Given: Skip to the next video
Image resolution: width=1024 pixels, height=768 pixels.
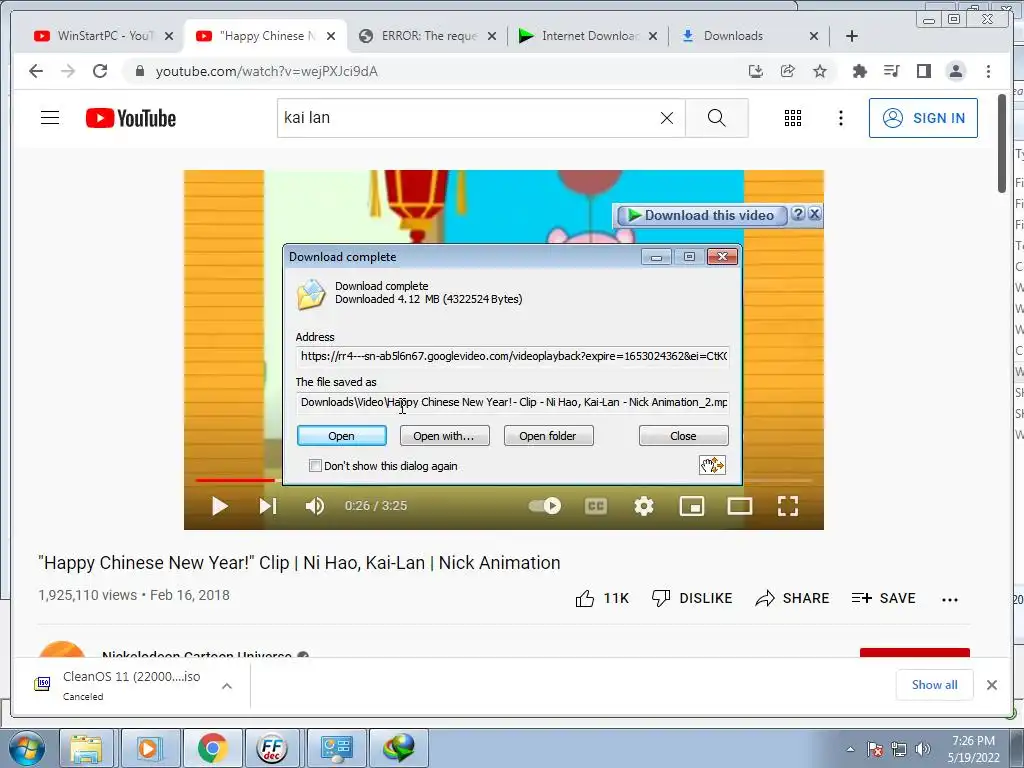Looking at the screenshot, I should (268, 506).
